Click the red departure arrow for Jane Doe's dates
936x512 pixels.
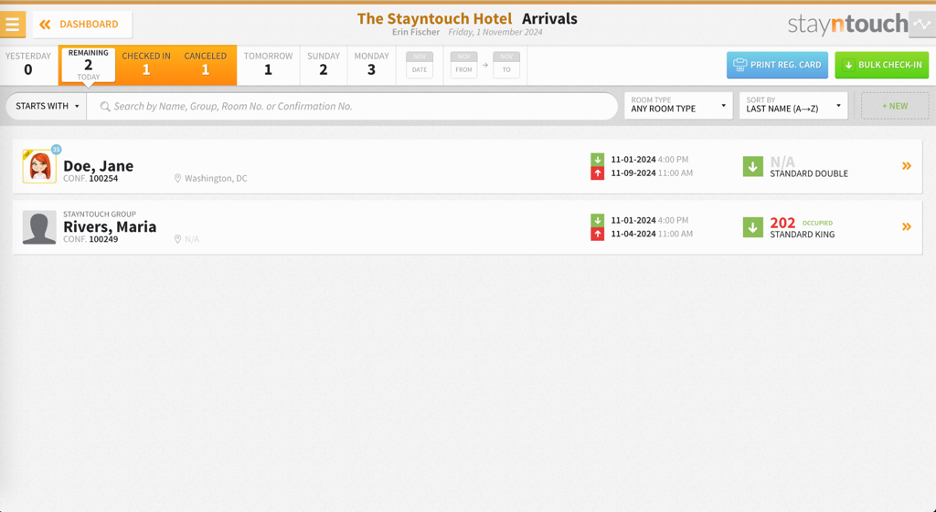[x=597, y=173]
